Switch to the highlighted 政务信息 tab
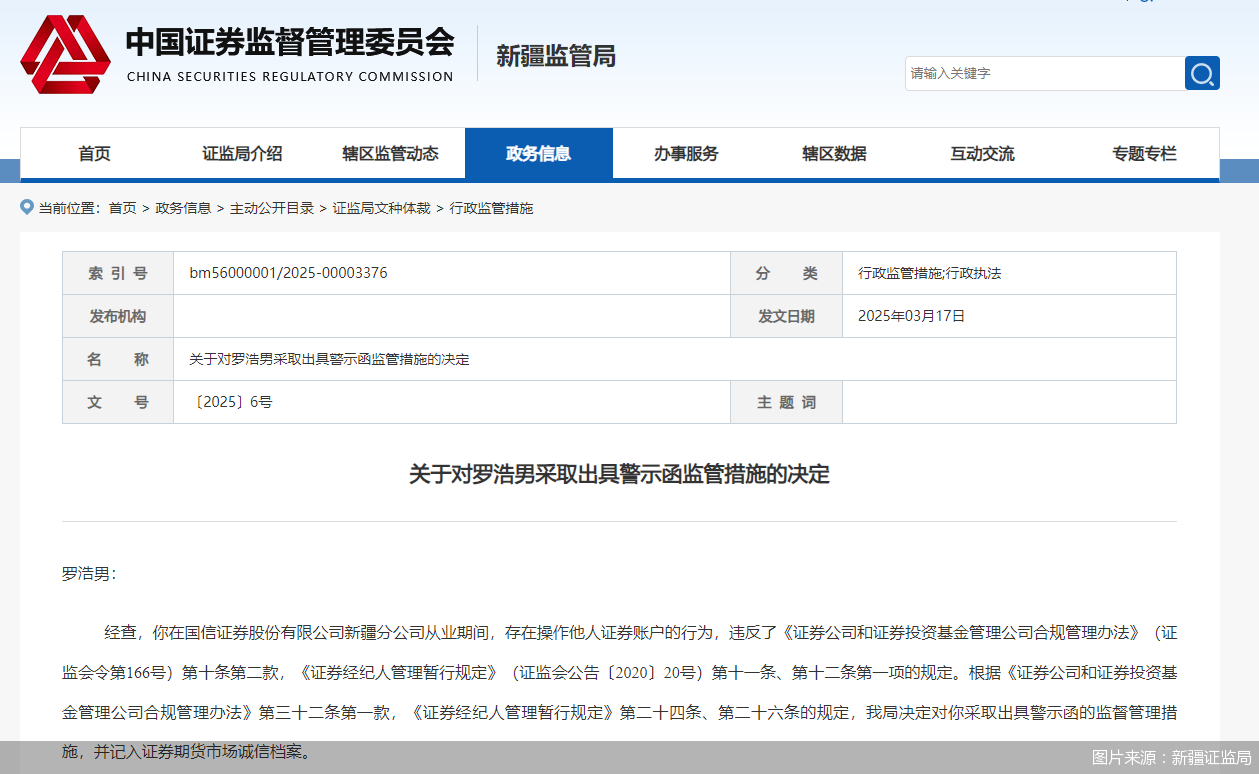The image size is (1259, 774). pos(539,153)
